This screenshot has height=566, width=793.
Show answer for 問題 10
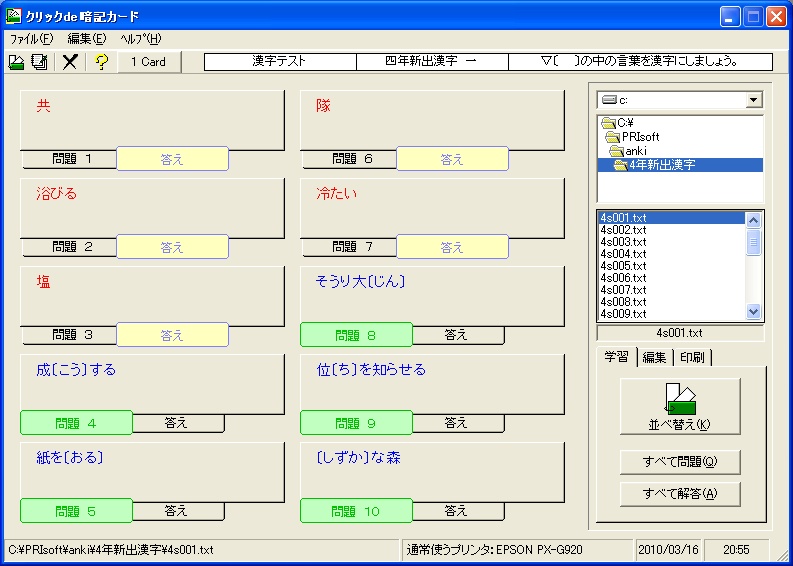458,510
